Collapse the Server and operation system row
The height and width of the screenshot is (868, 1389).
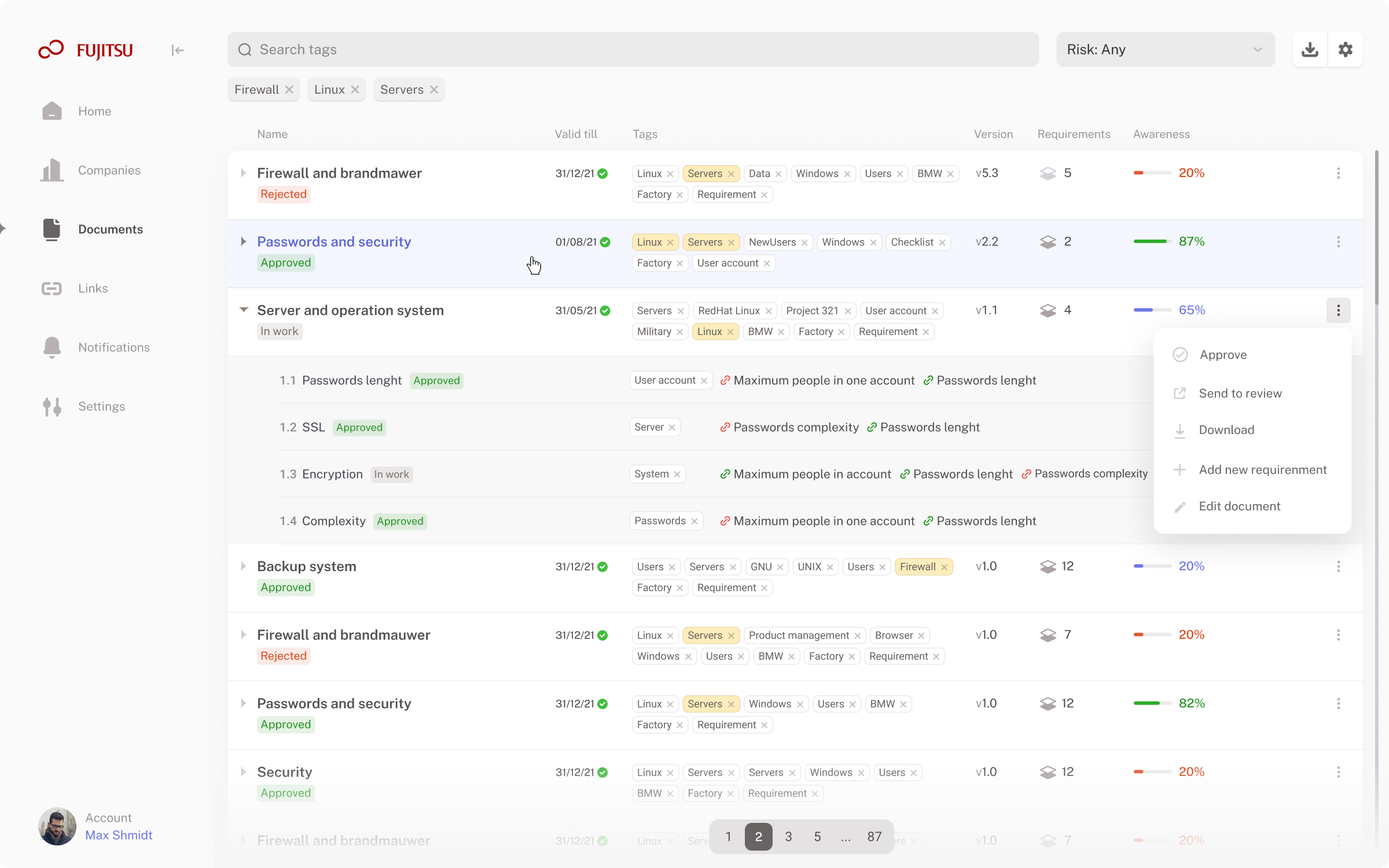click(244, 310)
